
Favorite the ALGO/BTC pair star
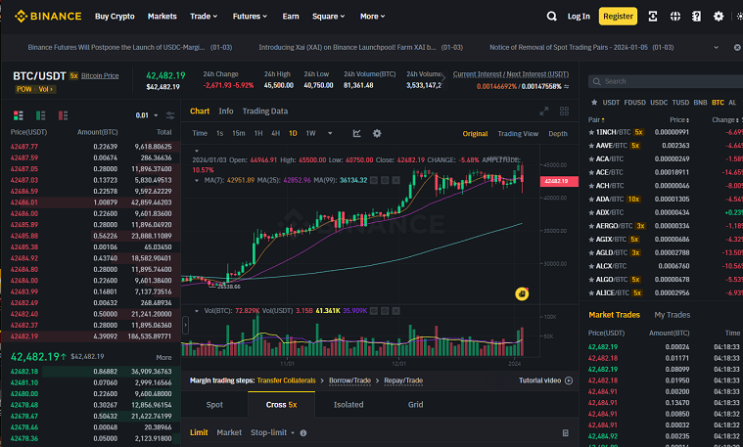coord(591,280)
